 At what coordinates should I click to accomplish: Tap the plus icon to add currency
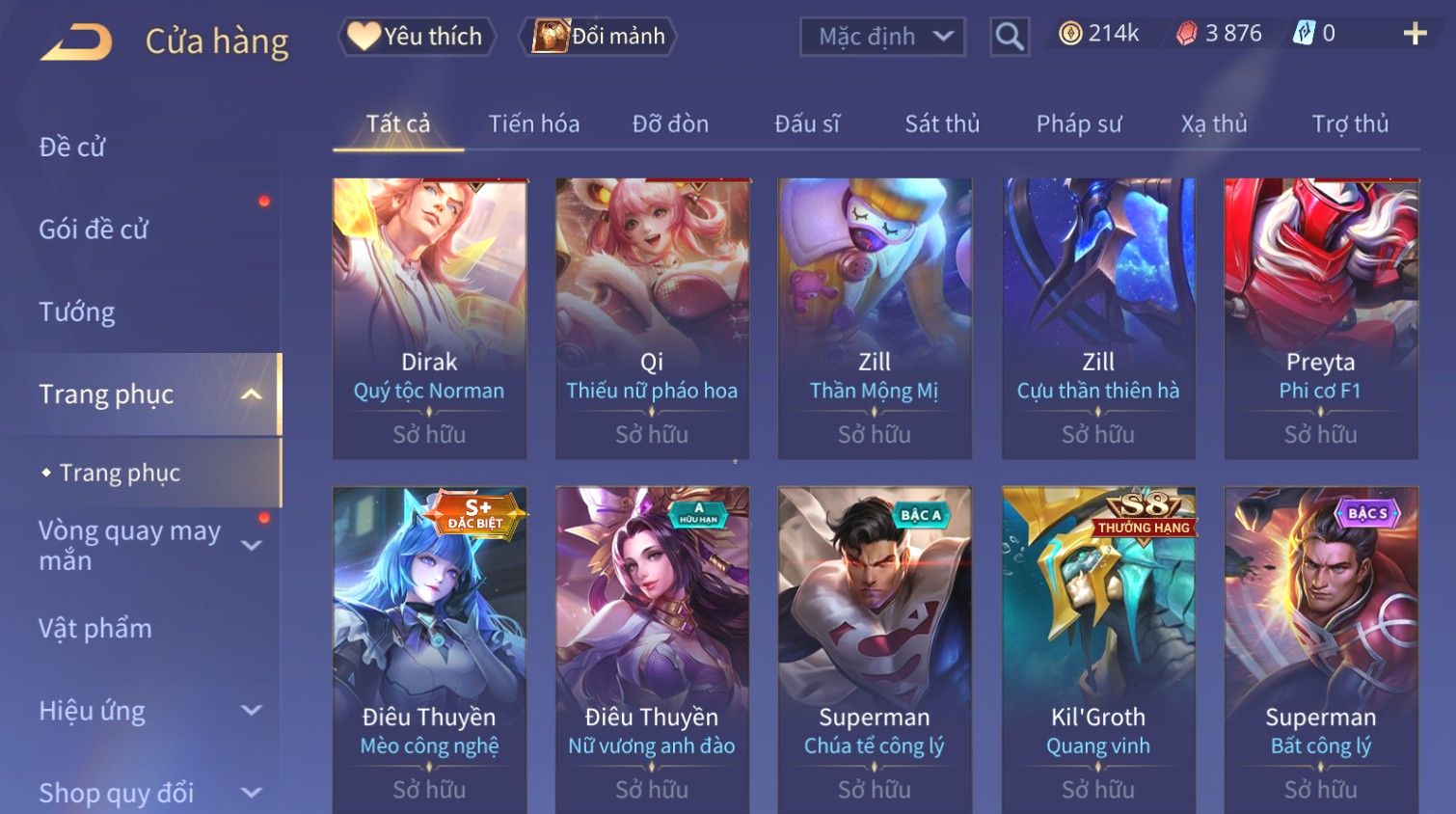1415,34
